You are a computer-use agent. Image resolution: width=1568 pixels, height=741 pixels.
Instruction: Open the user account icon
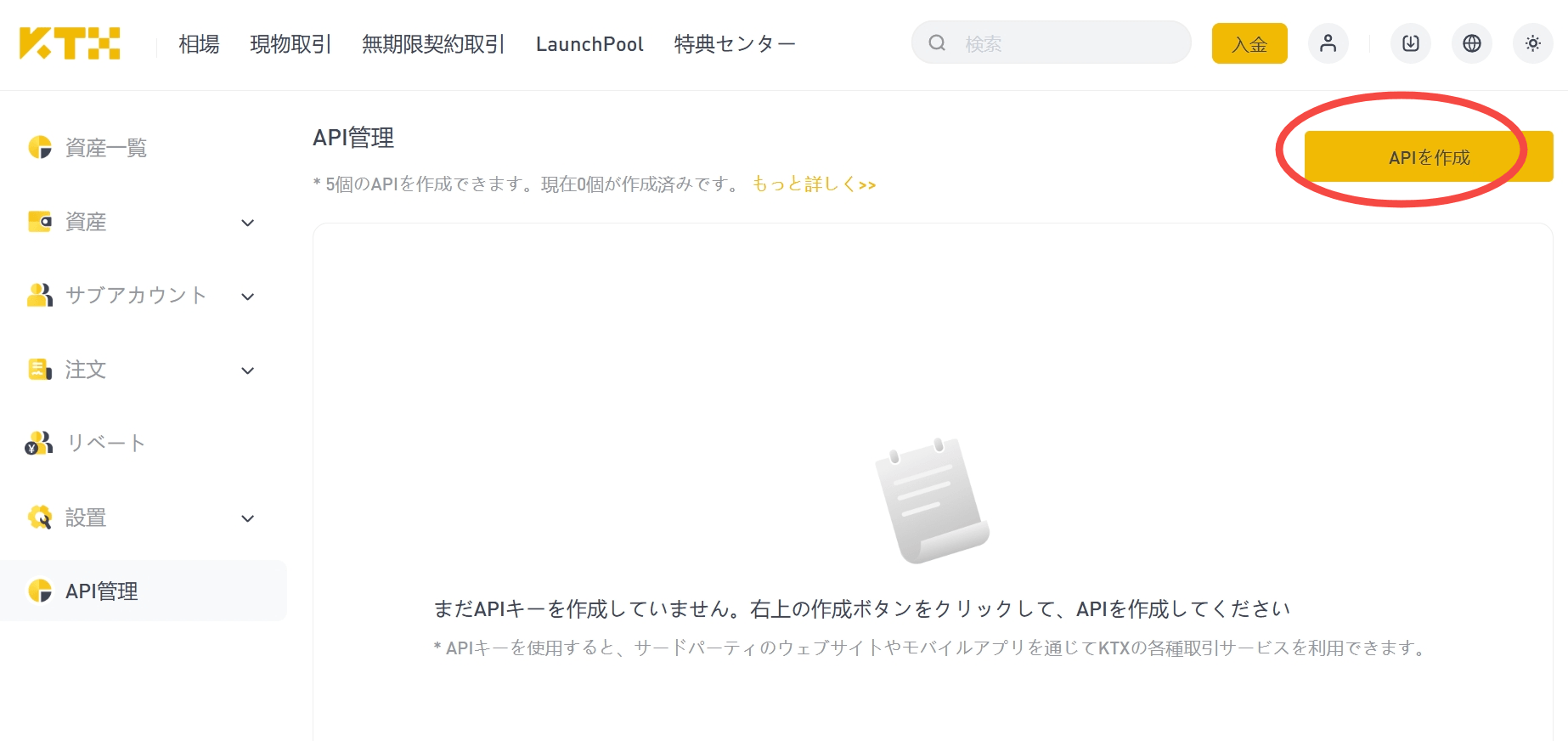click(1328, 43)
